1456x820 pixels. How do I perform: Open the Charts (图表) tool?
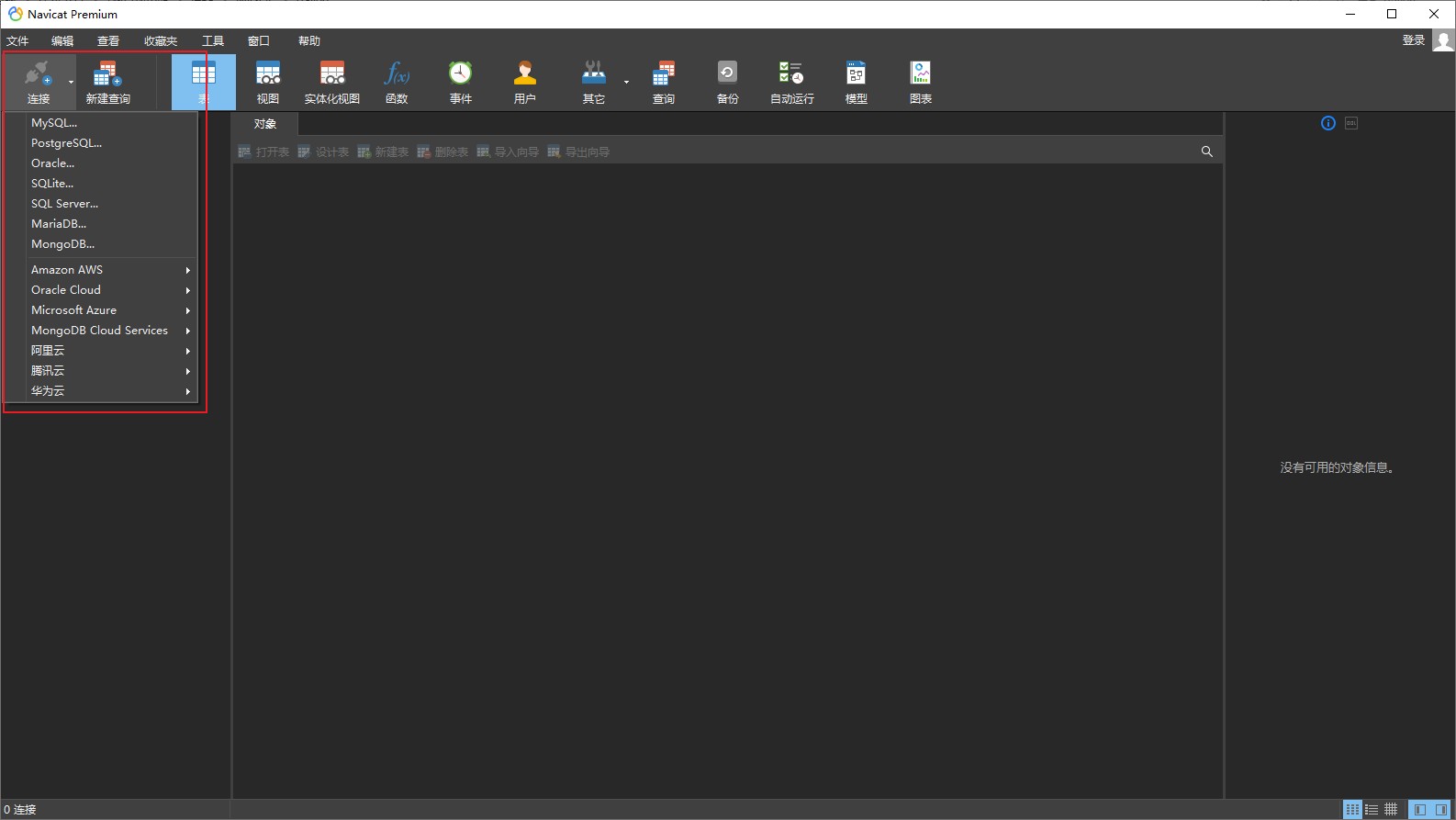click(x=921, y=82)
